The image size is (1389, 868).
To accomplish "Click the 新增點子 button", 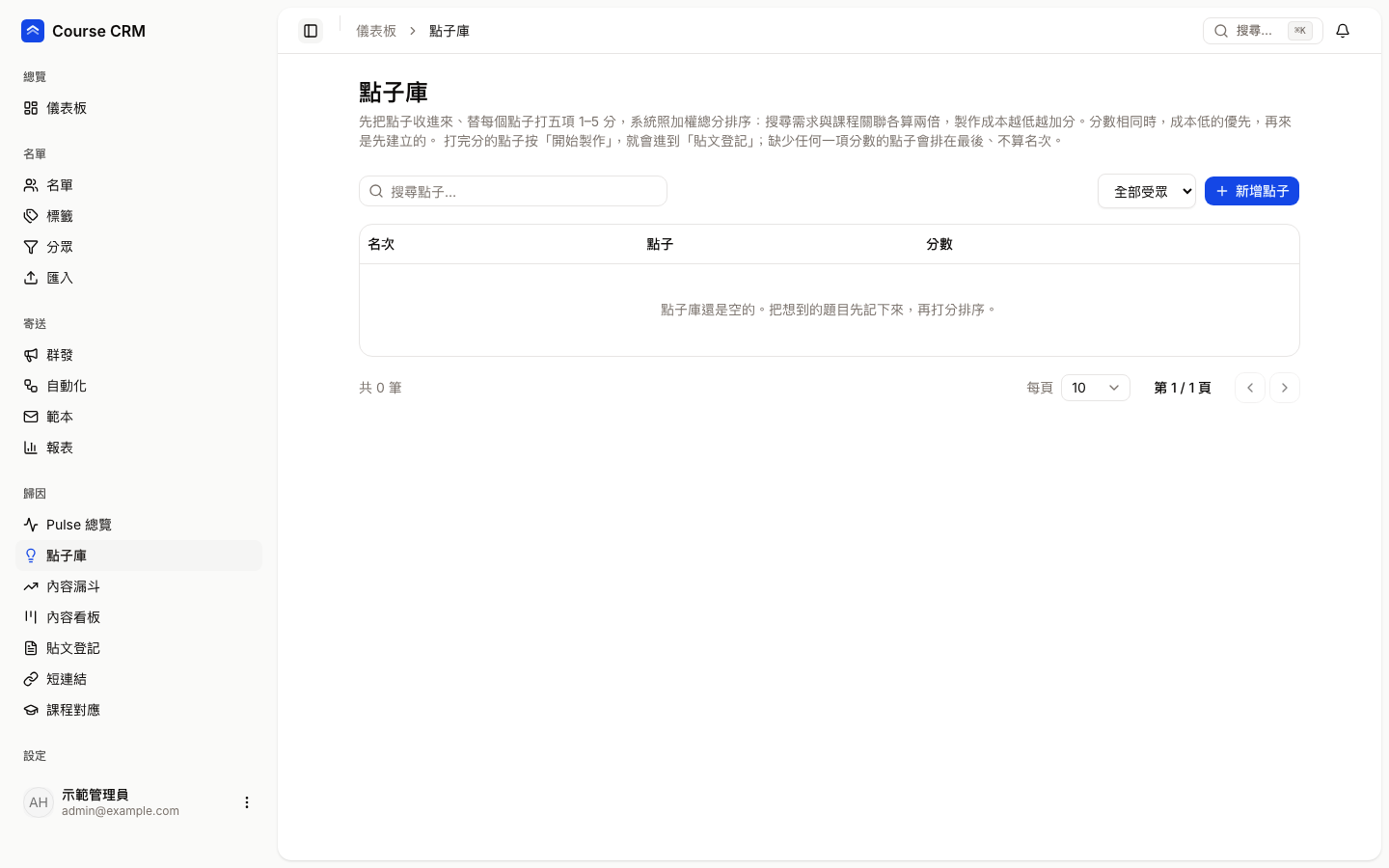I will click(x=1252, y=191).
